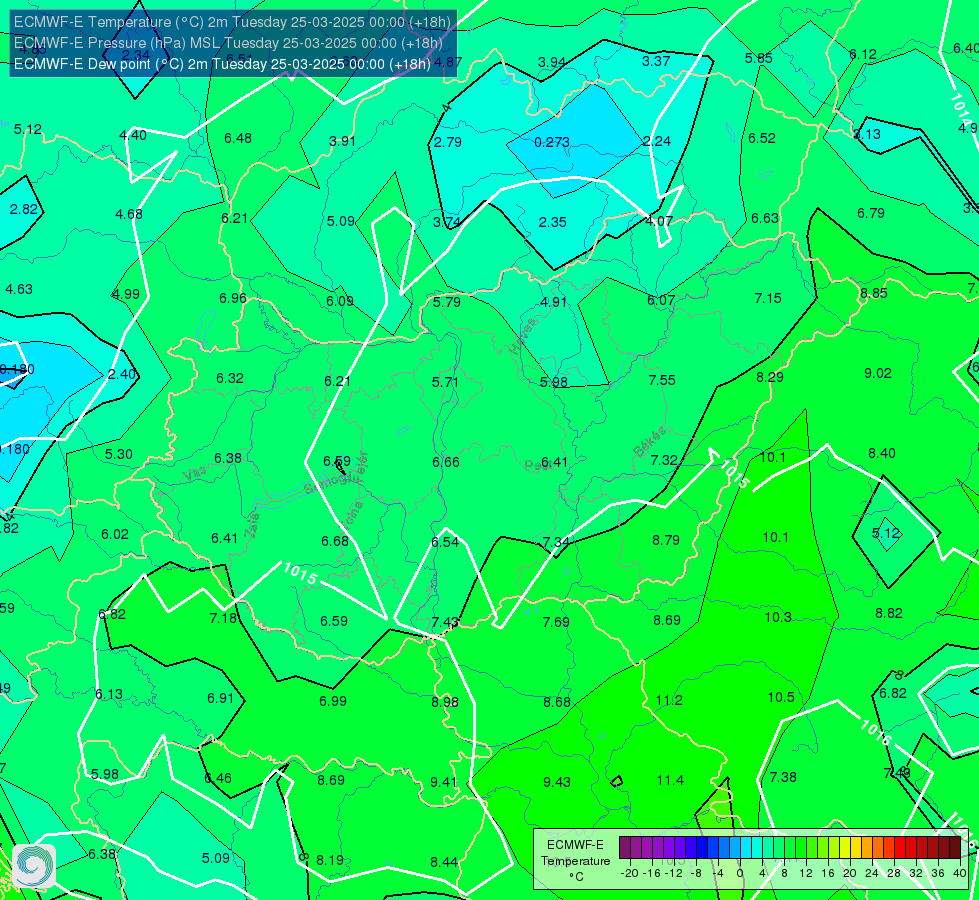Select the ECMWF-E Pressure MSL layer label

click(x=229, y=43)
